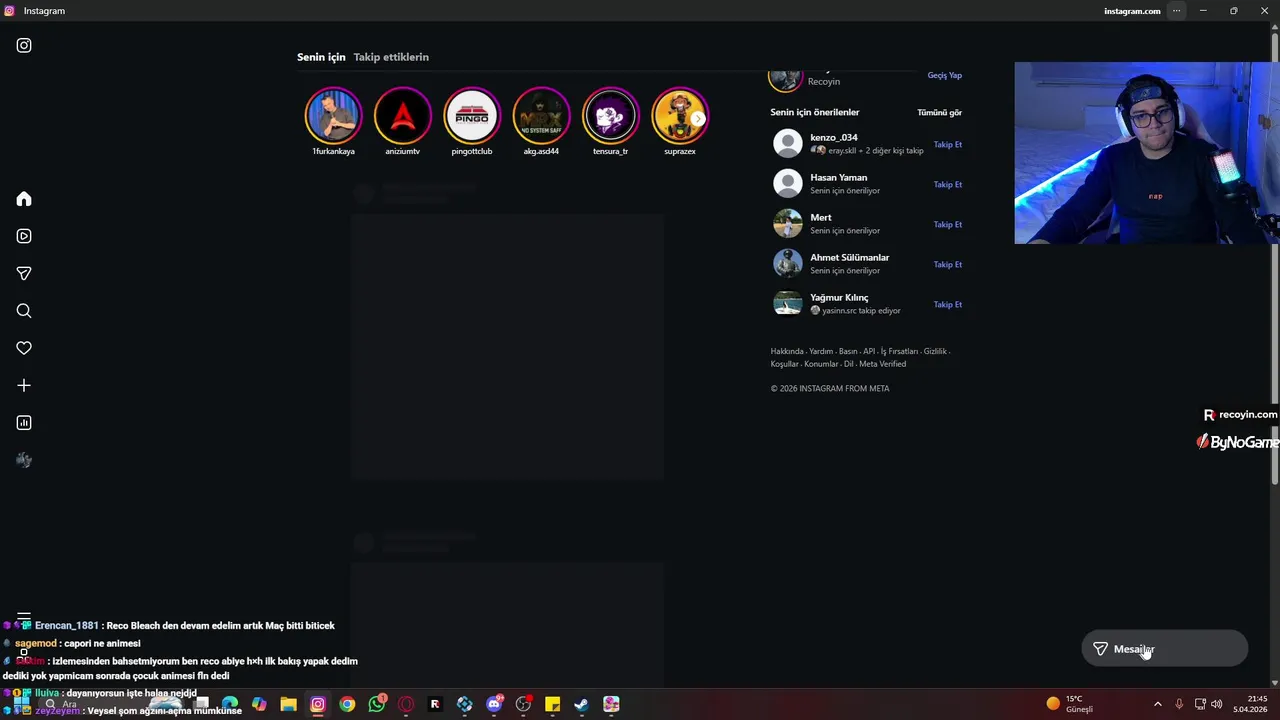
Task: Open the profile avatar in the sidebar
Action: coord(24,460)
